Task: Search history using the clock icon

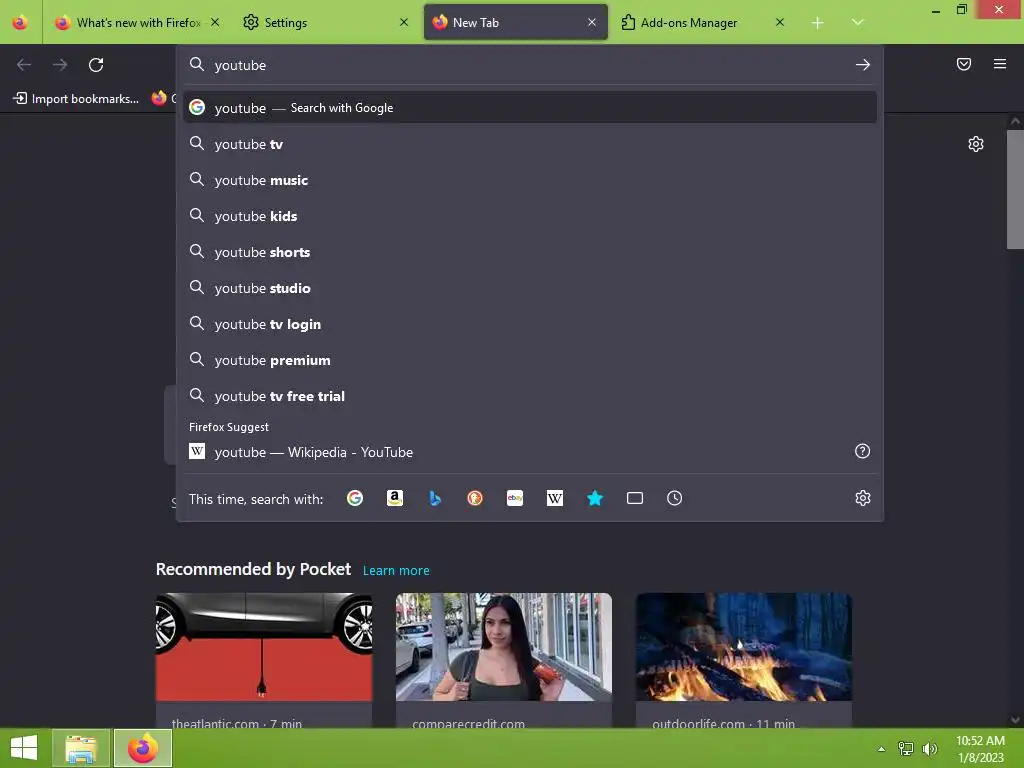Action: pos(675,498)
